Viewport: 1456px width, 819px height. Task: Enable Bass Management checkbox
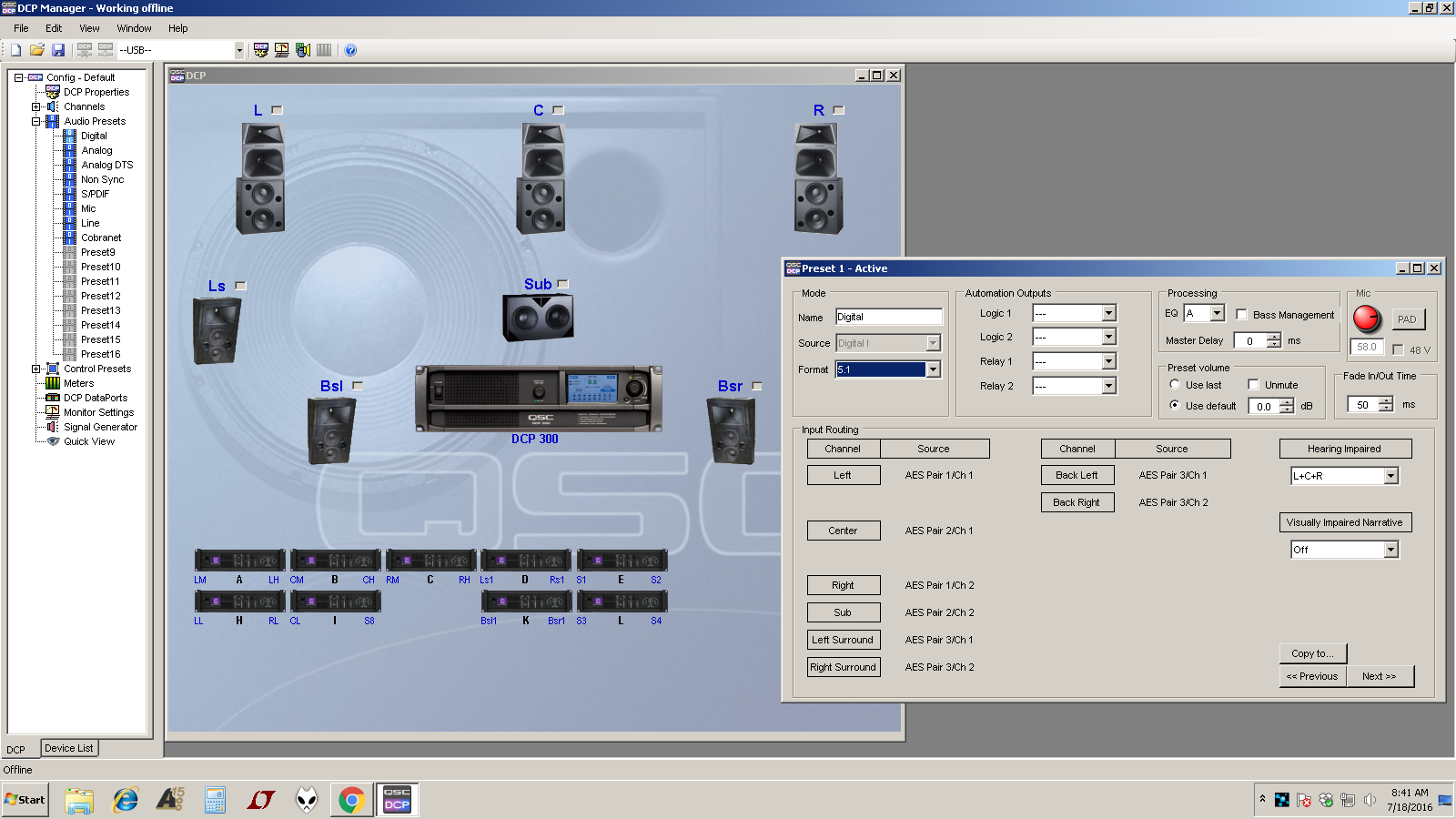point(1241,315)
